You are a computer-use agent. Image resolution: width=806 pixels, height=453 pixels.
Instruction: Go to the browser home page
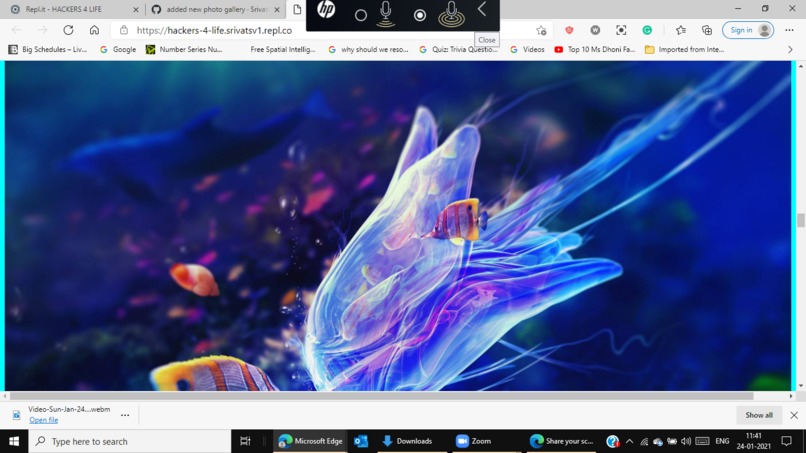[x=94, y=30]
